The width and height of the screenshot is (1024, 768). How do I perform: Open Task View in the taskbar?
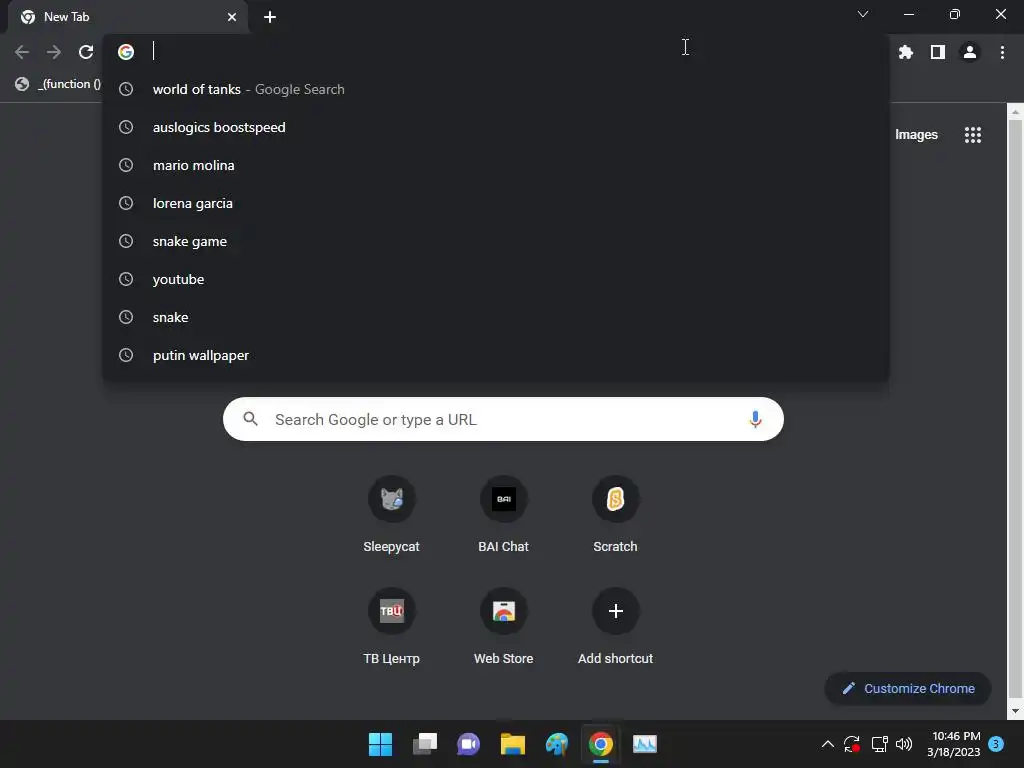tap(424, 744)
